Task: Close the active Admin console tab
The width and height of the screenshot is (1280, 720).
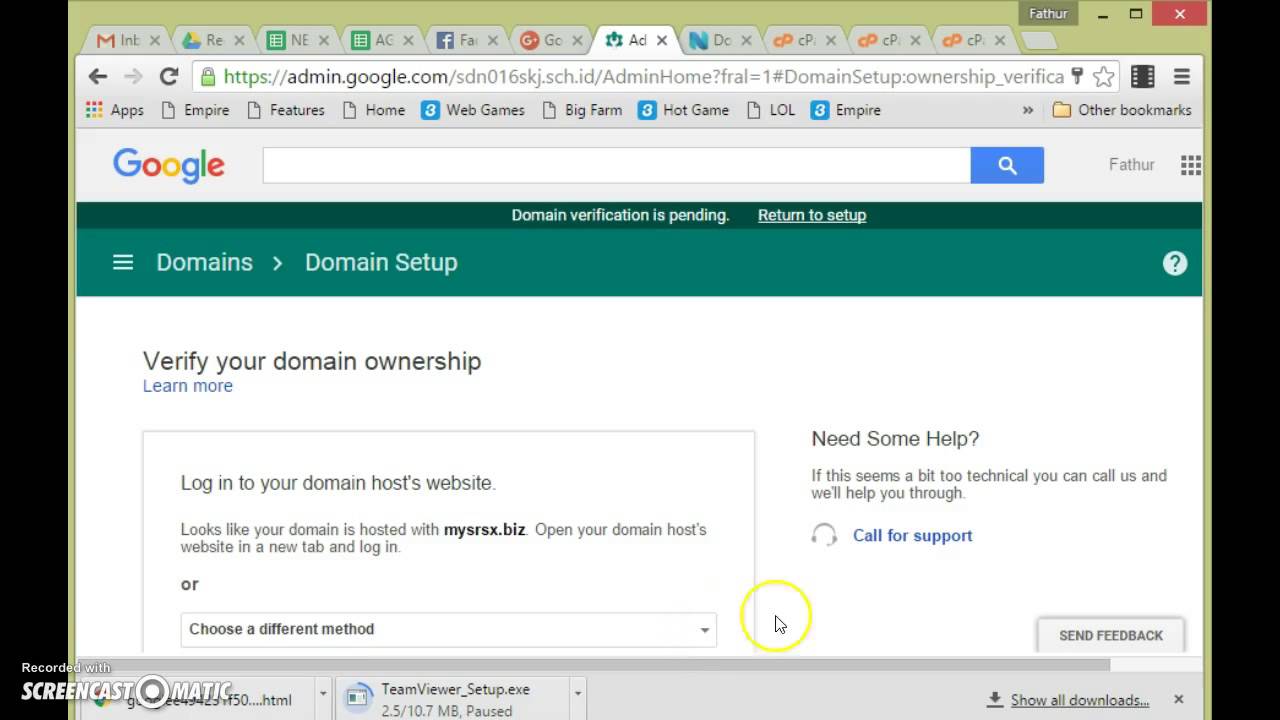Action: (x=661, y=41)
